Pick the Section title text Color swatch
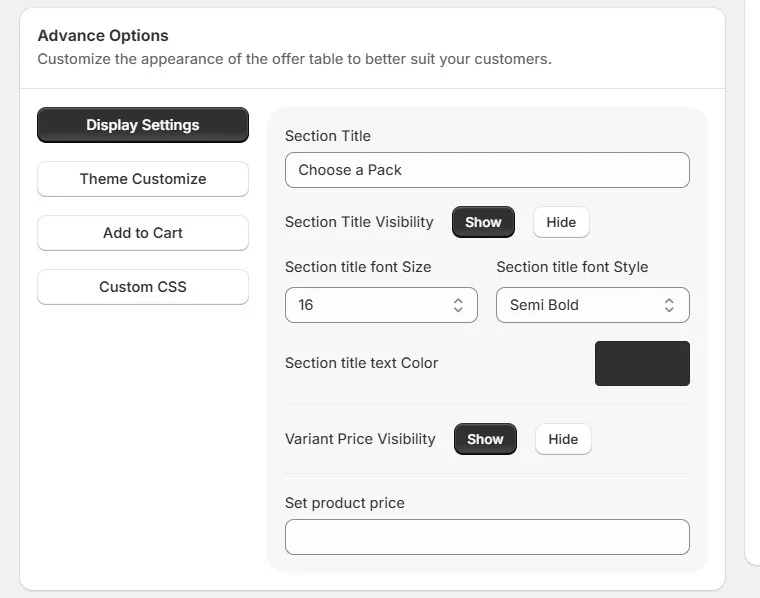Image resolution: width=760 pixels, height=598 pixels. point(642,363)
